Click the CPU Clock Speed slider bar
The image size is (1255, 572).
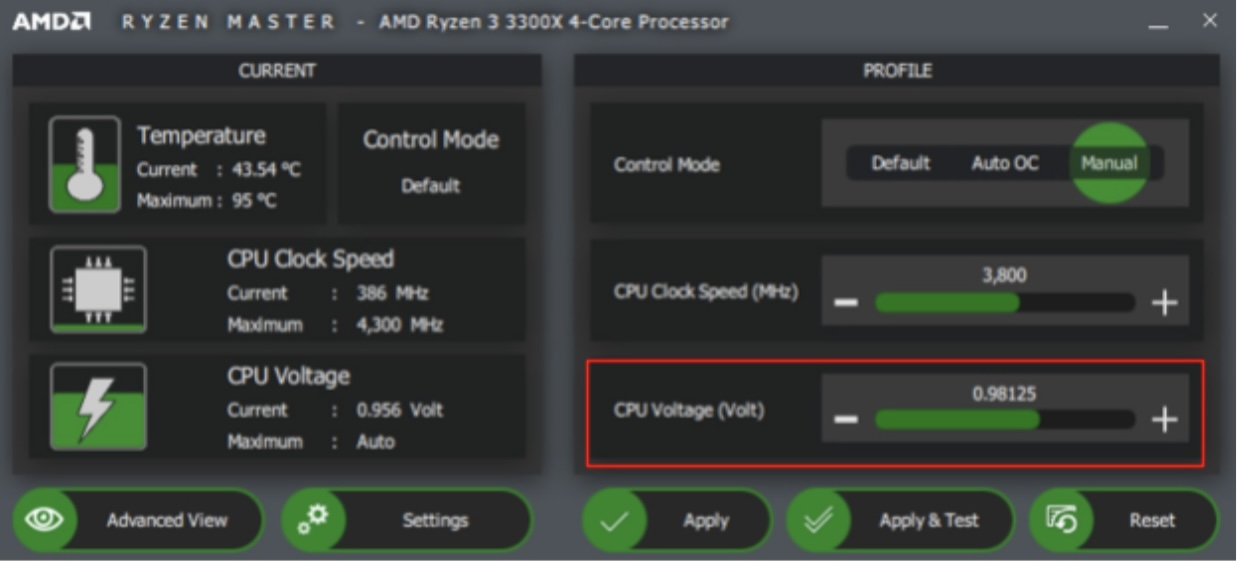click(x=1004, y=303)
